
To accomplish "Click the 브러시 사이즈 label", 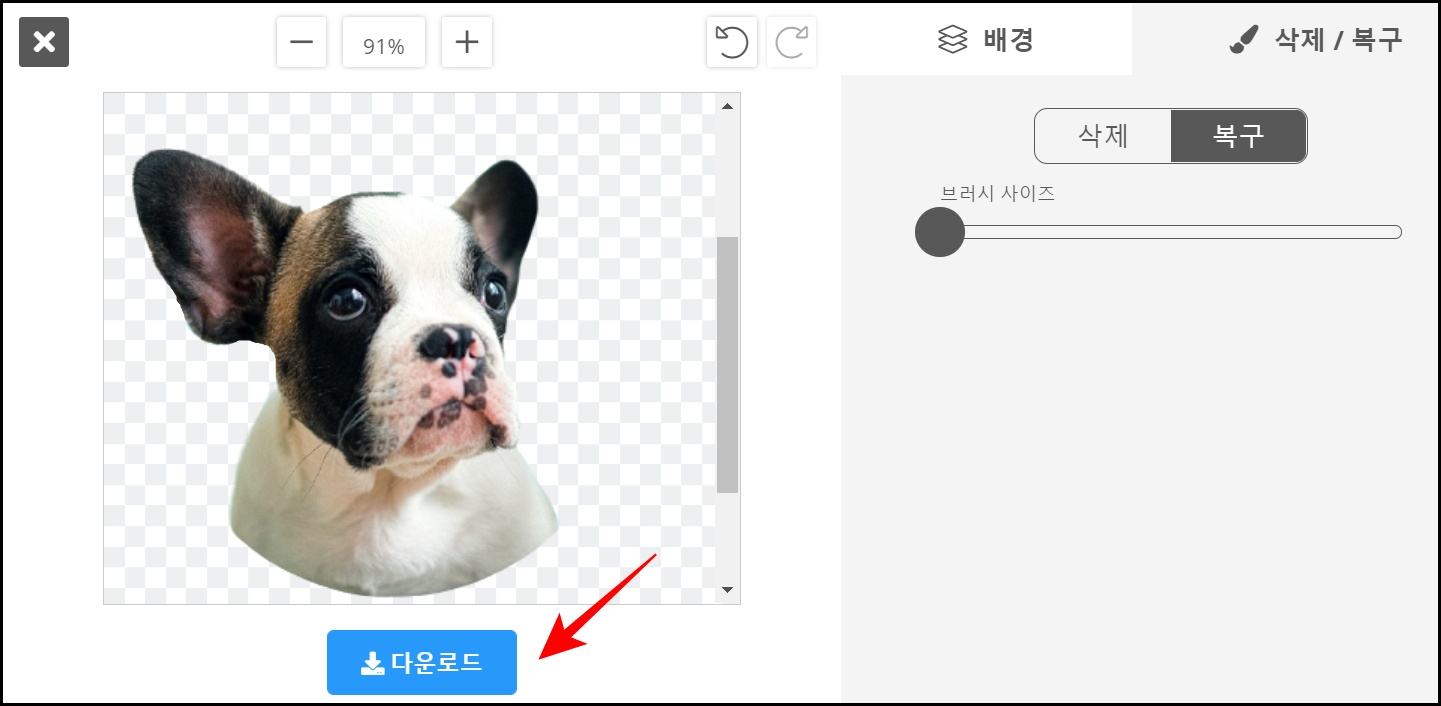I will (x=997, y=193).
